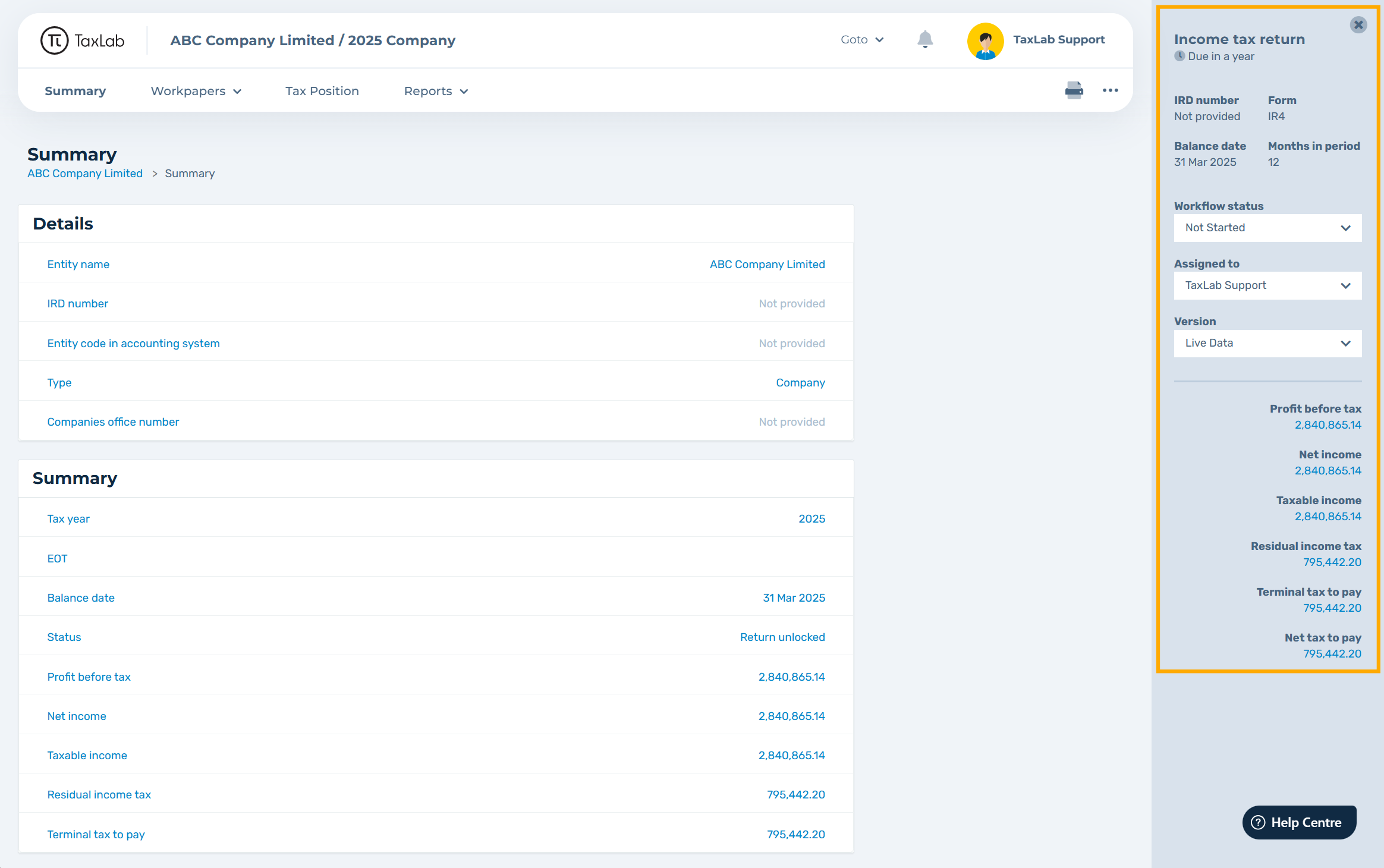Image resolution: width=1384 pixels, height=868 pixels.
Task: Click the TaxLab Support user avatar
Action: click(x=985, y=40)
